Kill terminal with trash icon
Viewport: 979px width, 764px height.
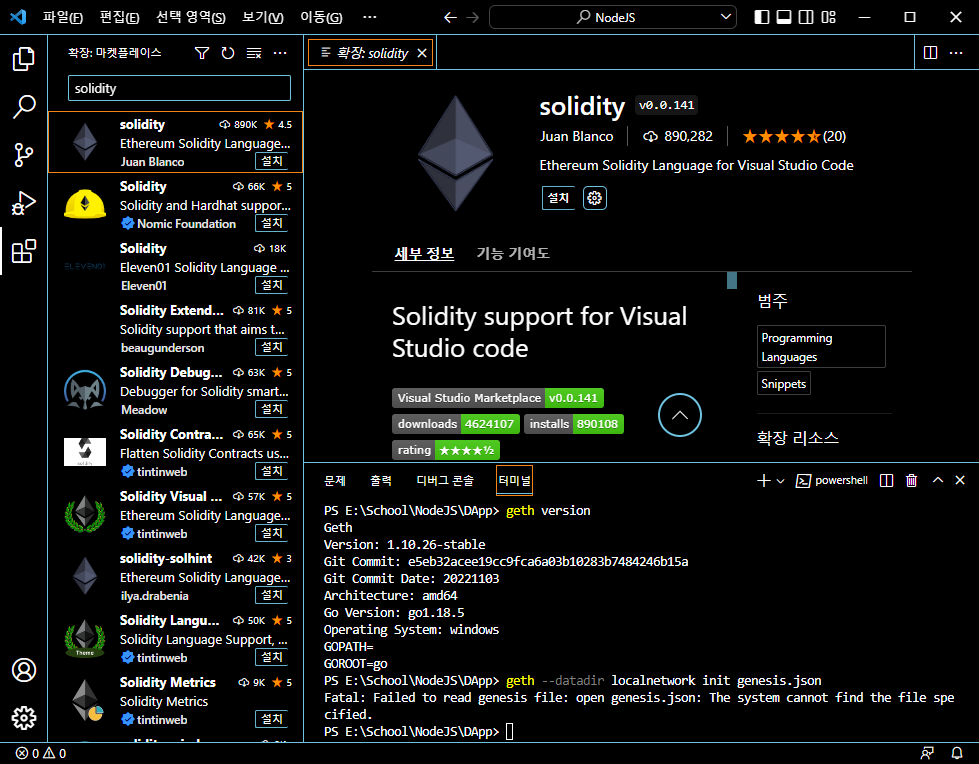(x=912, y=480)
